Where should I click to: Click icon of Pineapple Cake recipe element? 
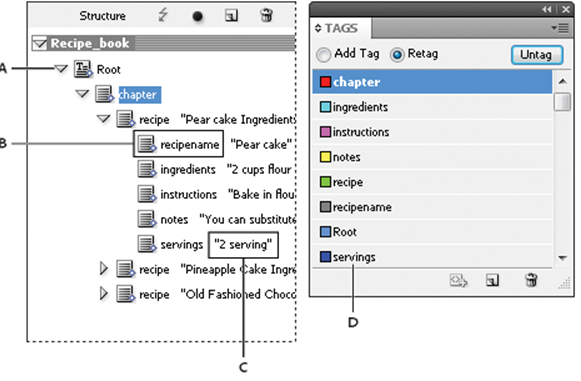click(x=126, y=269)
